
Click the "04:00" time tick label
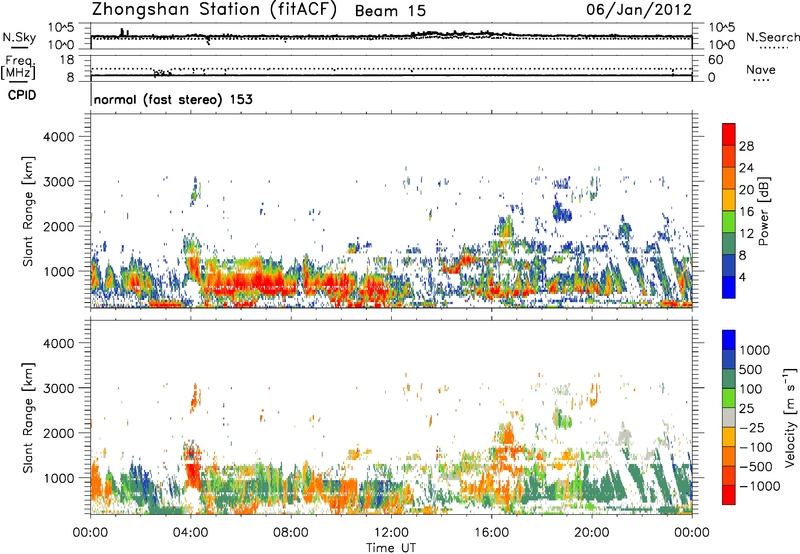pyautogui.click(x=191, y=533)
